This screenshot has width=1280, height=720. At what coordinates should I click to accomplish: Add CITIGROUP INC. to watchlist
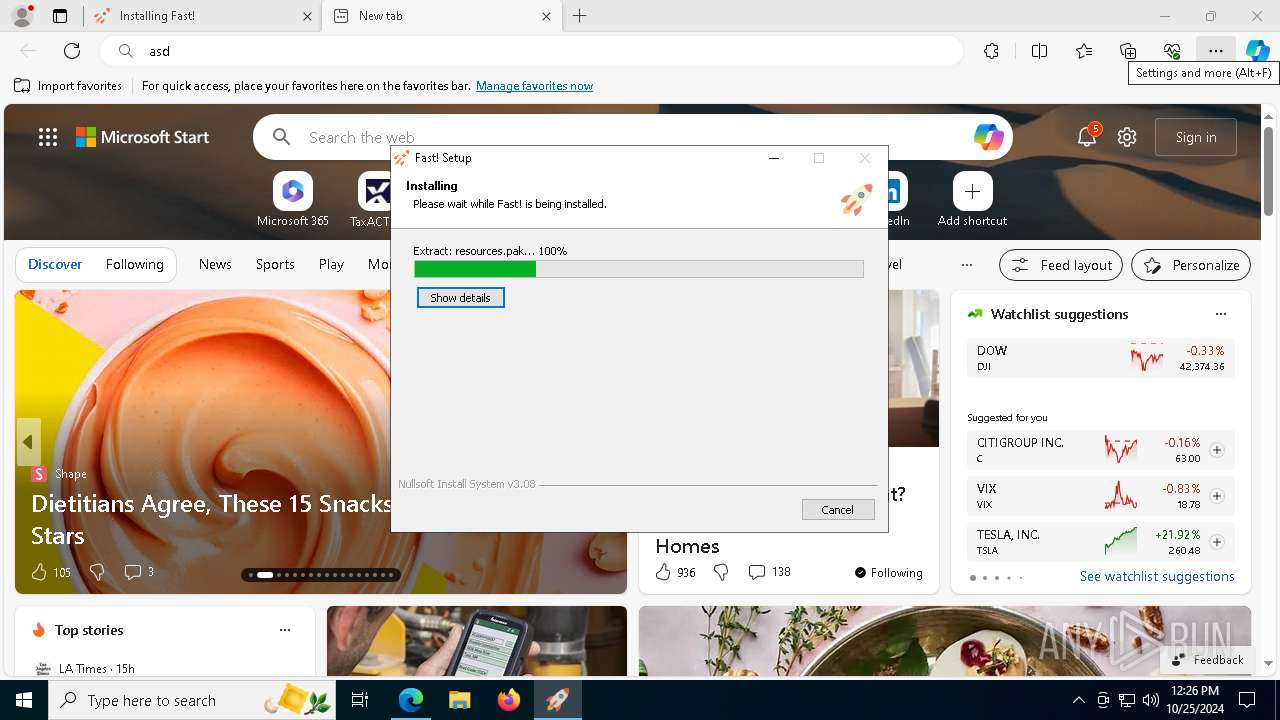[1217, 450]
